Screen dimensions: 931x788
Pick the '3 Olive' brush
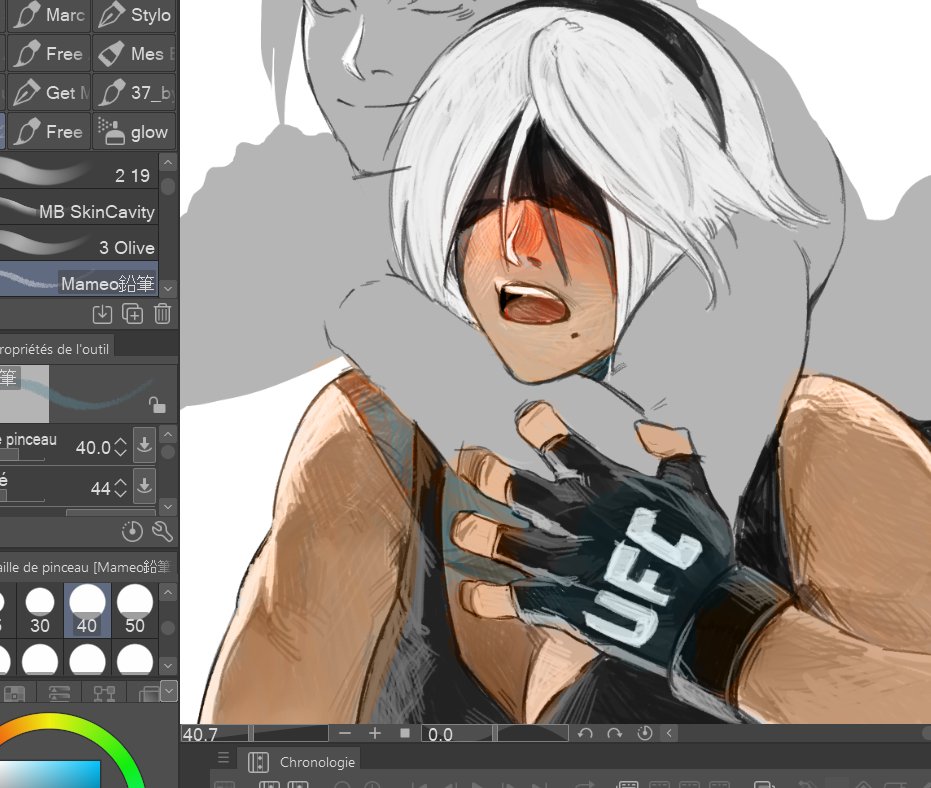(79, 243)
